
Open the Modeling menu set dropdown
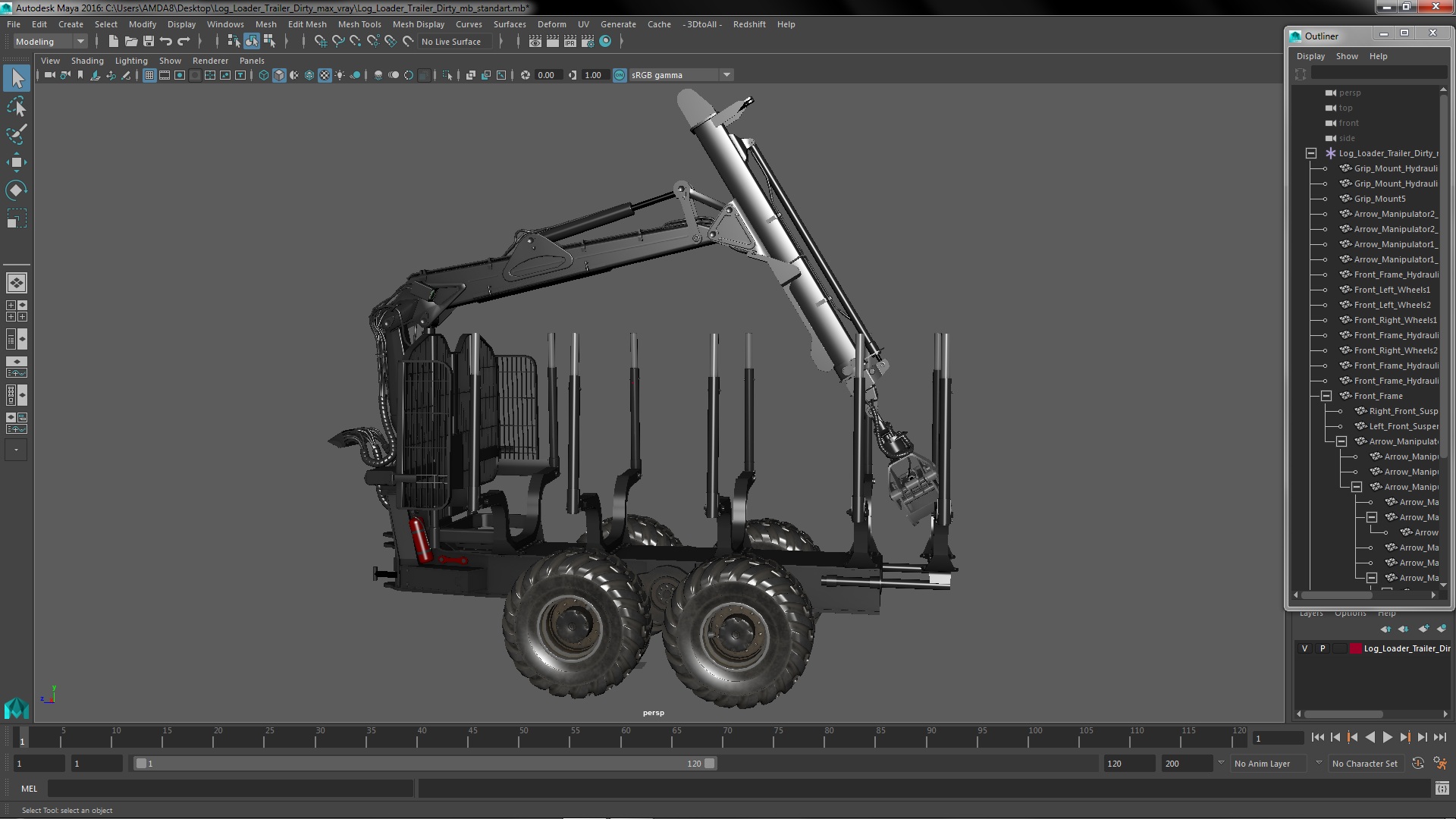tap(50, 42)
